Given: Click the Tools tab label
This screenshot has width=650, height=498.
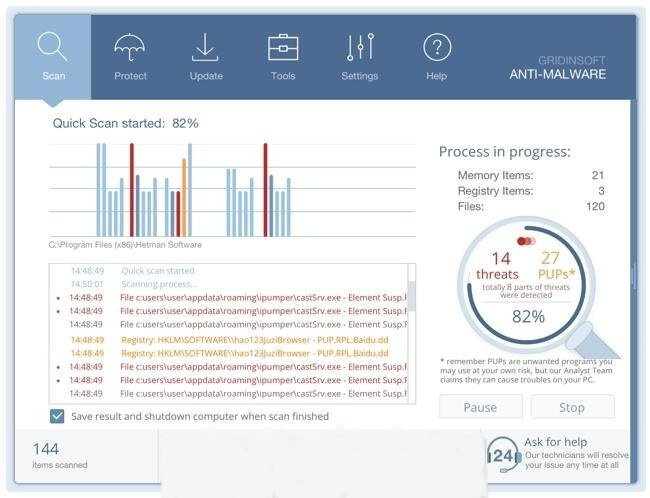Looking at the screenshot, I should (x=283, y=76).
